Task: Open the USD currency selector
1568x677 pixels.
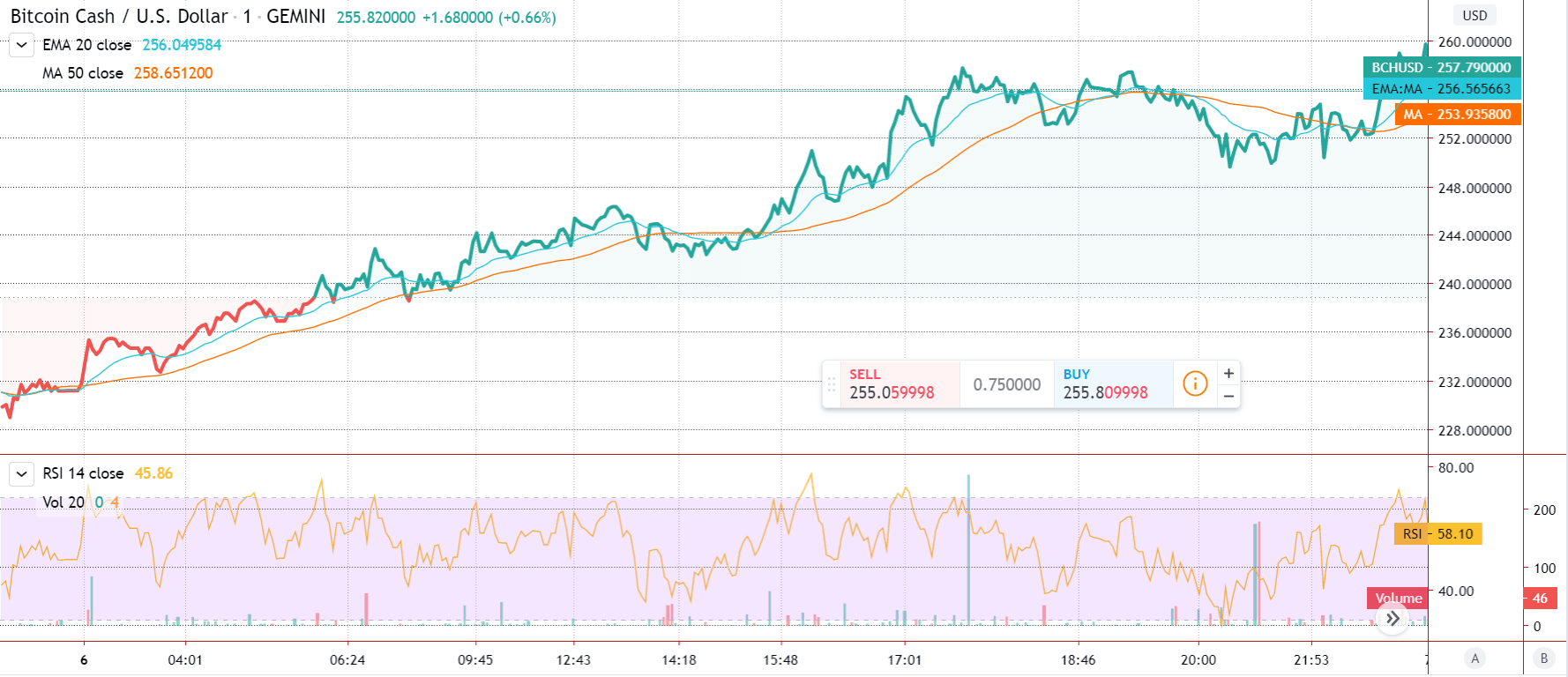Action: coord(1475,15)
